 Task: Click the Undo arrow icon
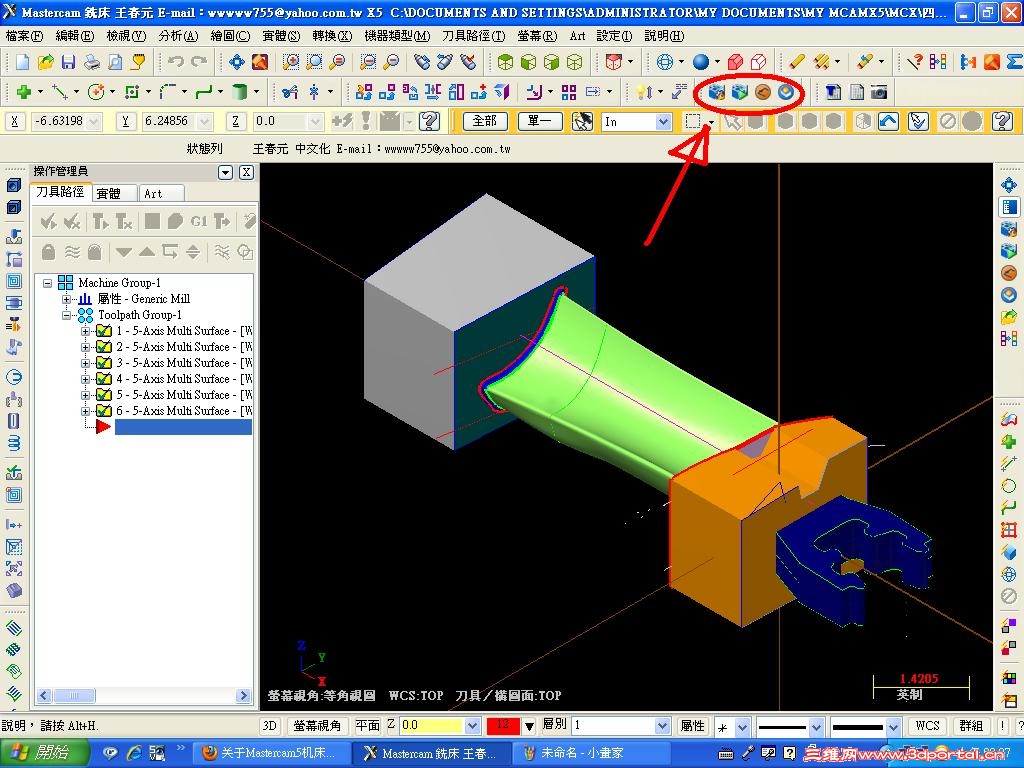(175, 62)
